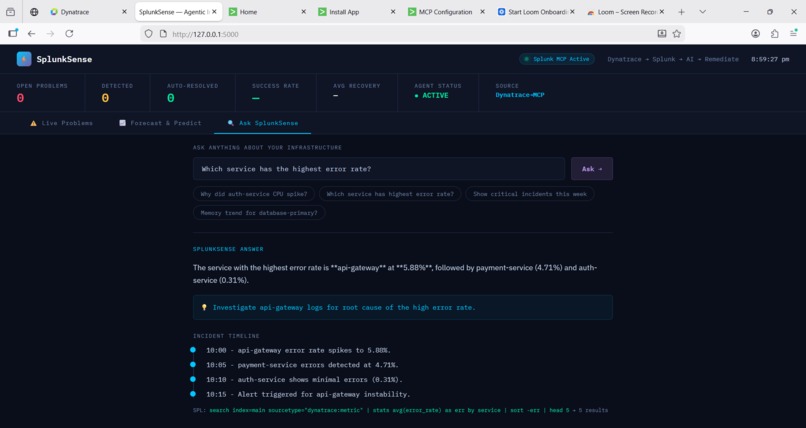Switch to the Loom Screen Recorder tab
Viewport: 806px width, 428px height.
625,12
